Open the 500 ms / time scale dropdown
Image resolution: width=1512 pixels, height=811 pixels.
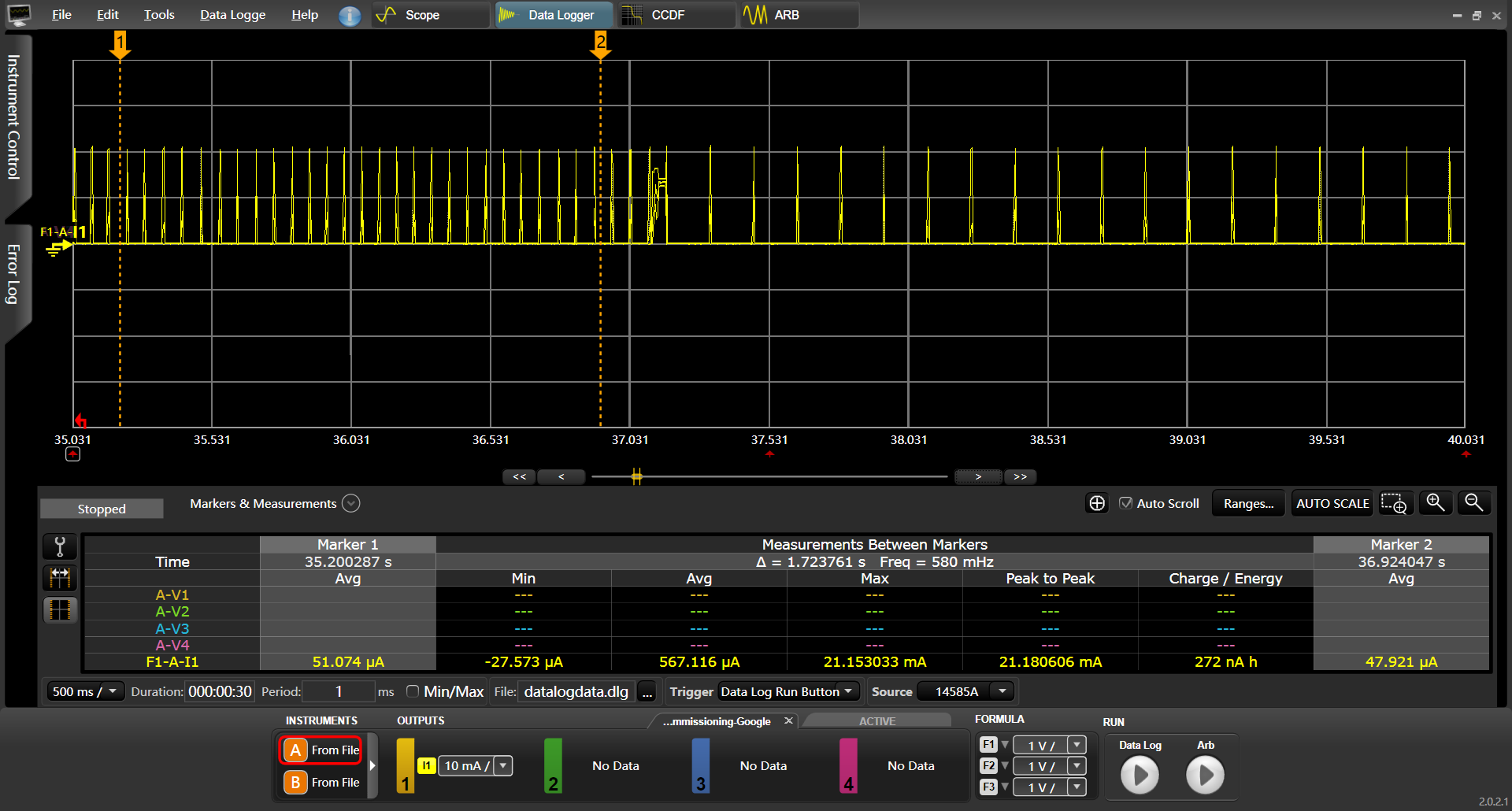pos(85,691)
